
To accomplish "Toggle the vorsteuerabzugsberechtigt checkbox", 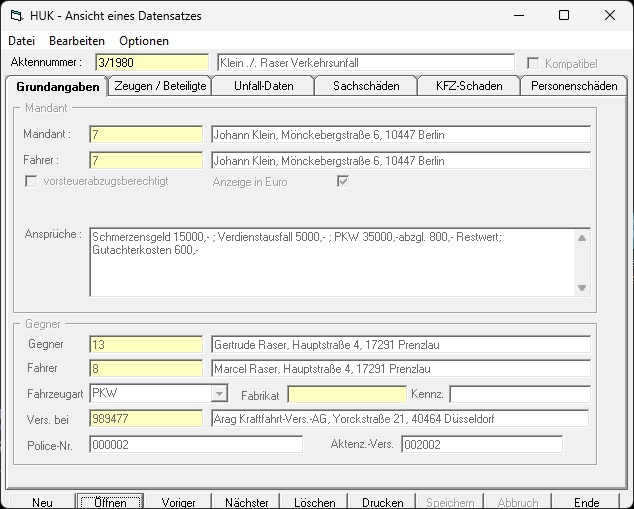I will pos(31,181).
